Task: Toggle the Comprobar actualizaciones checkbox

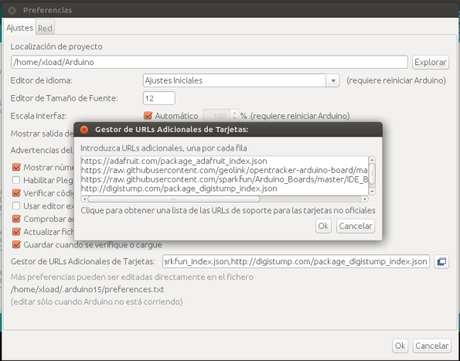Action: coord(16,219)
